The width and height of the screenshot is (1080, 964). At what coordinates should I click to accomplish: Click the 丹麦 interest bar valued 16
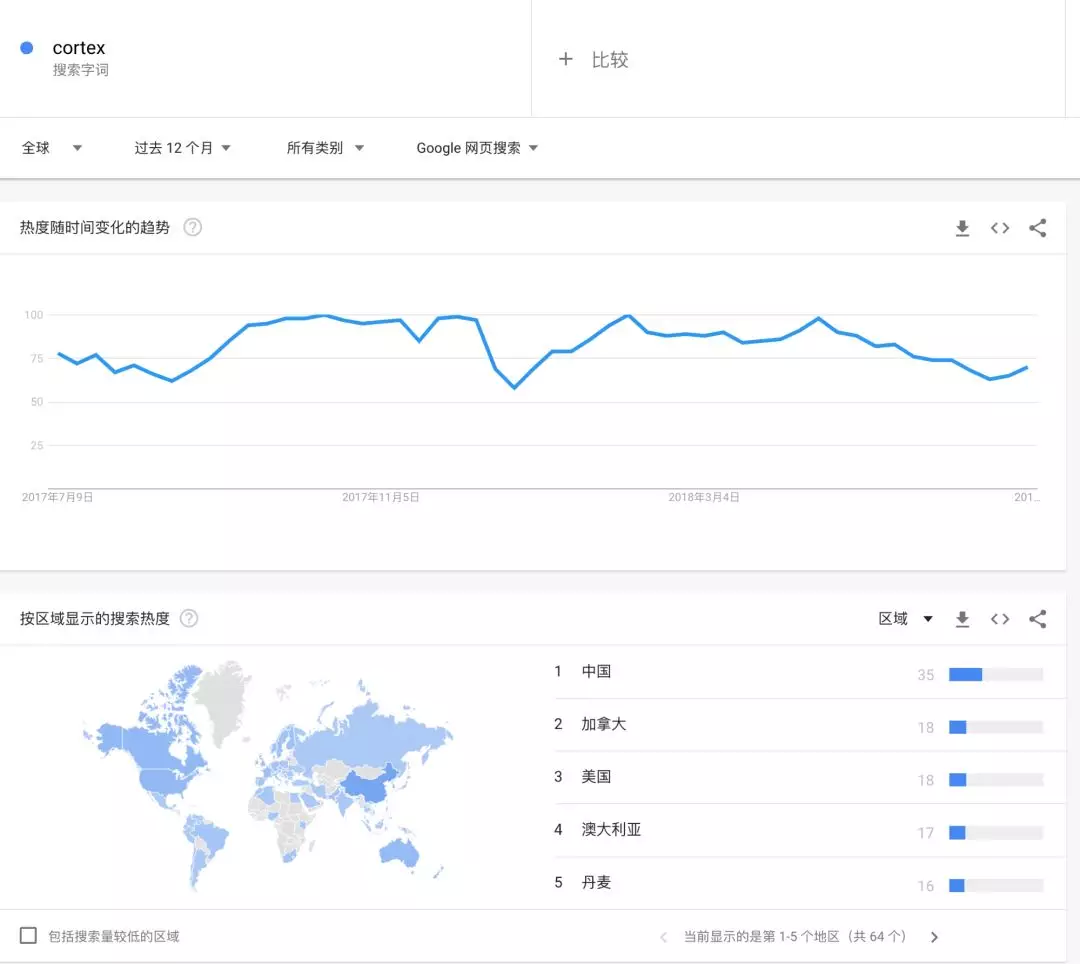pos(996,886)
